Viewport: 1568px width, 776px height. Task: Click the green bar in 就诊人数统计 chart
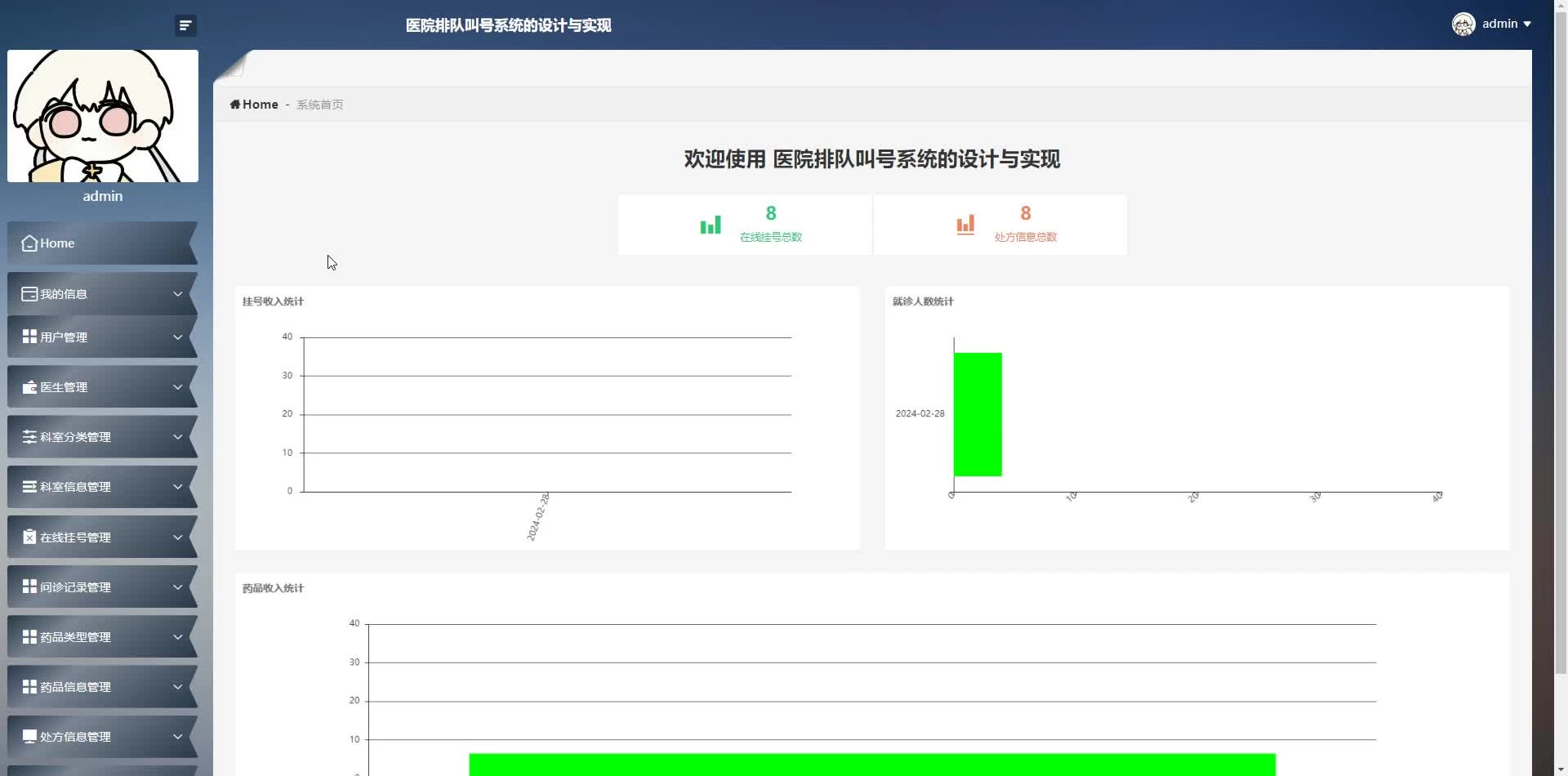tap(978, 414)
